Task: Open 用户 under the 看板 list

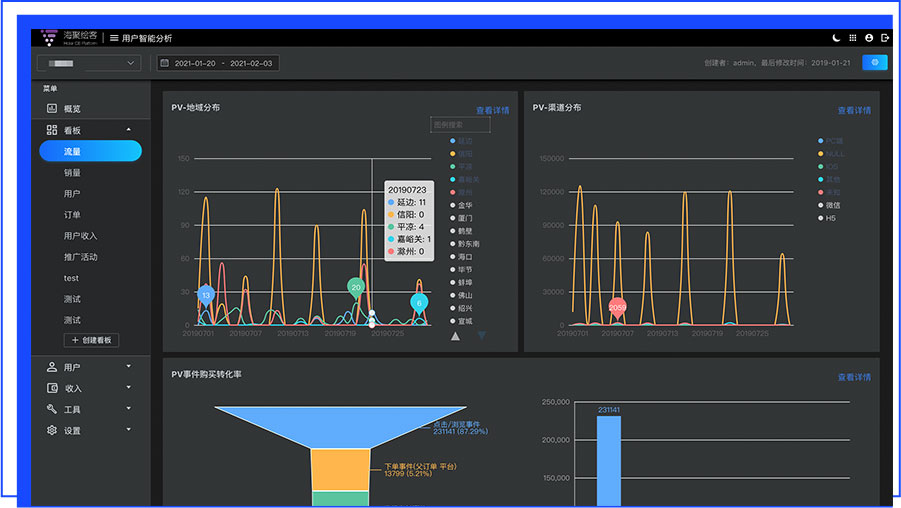Action: (72, 194)
